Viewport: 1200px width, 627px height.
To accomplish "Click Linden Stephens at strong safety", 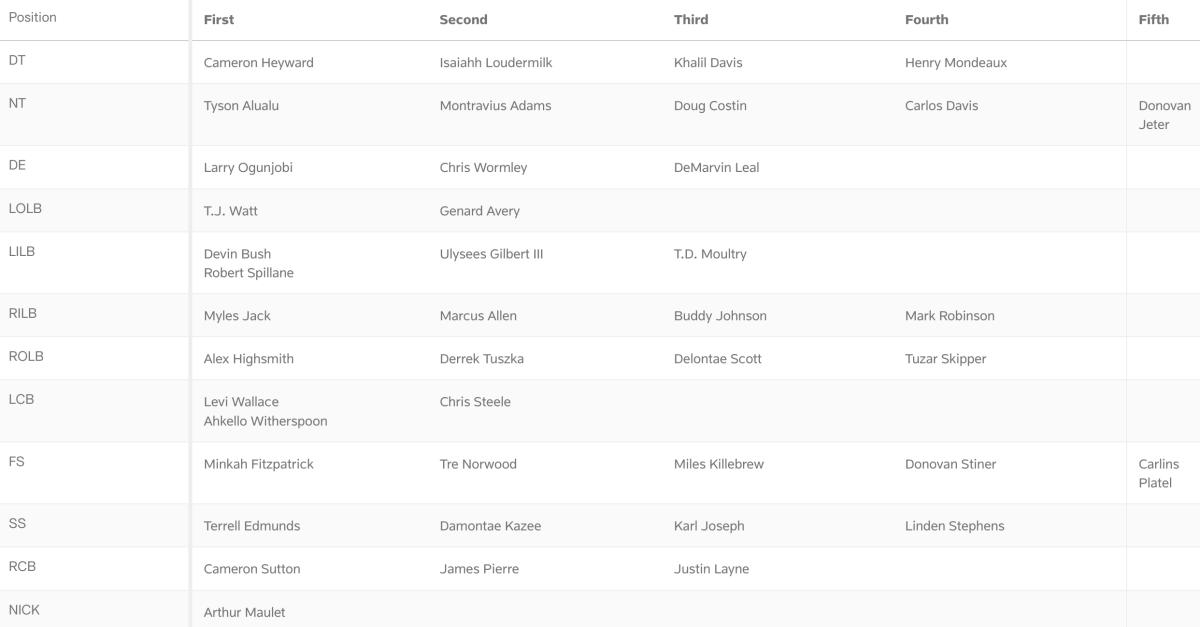I will [x=954, y=526].
